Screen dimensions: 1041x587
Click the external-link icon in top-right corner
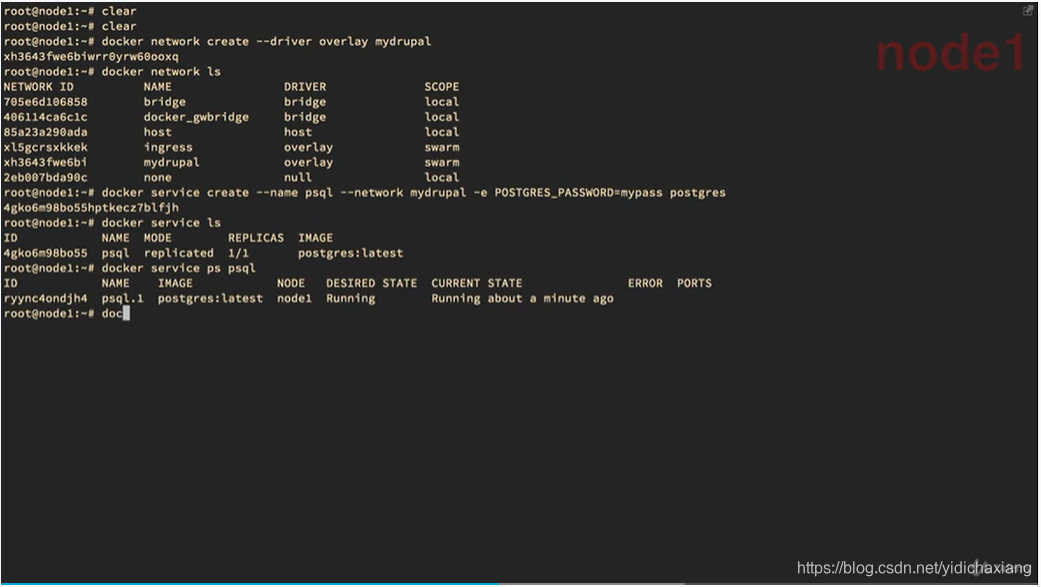click(x=1028, y=10)
